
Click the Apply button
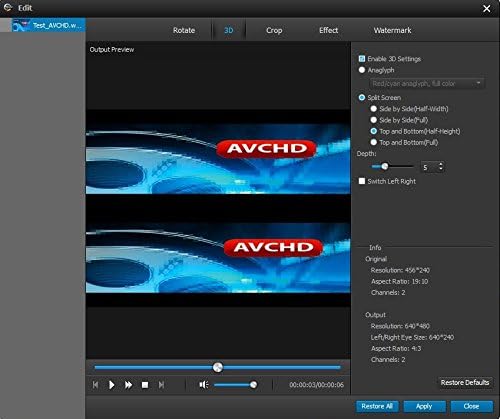424,406
